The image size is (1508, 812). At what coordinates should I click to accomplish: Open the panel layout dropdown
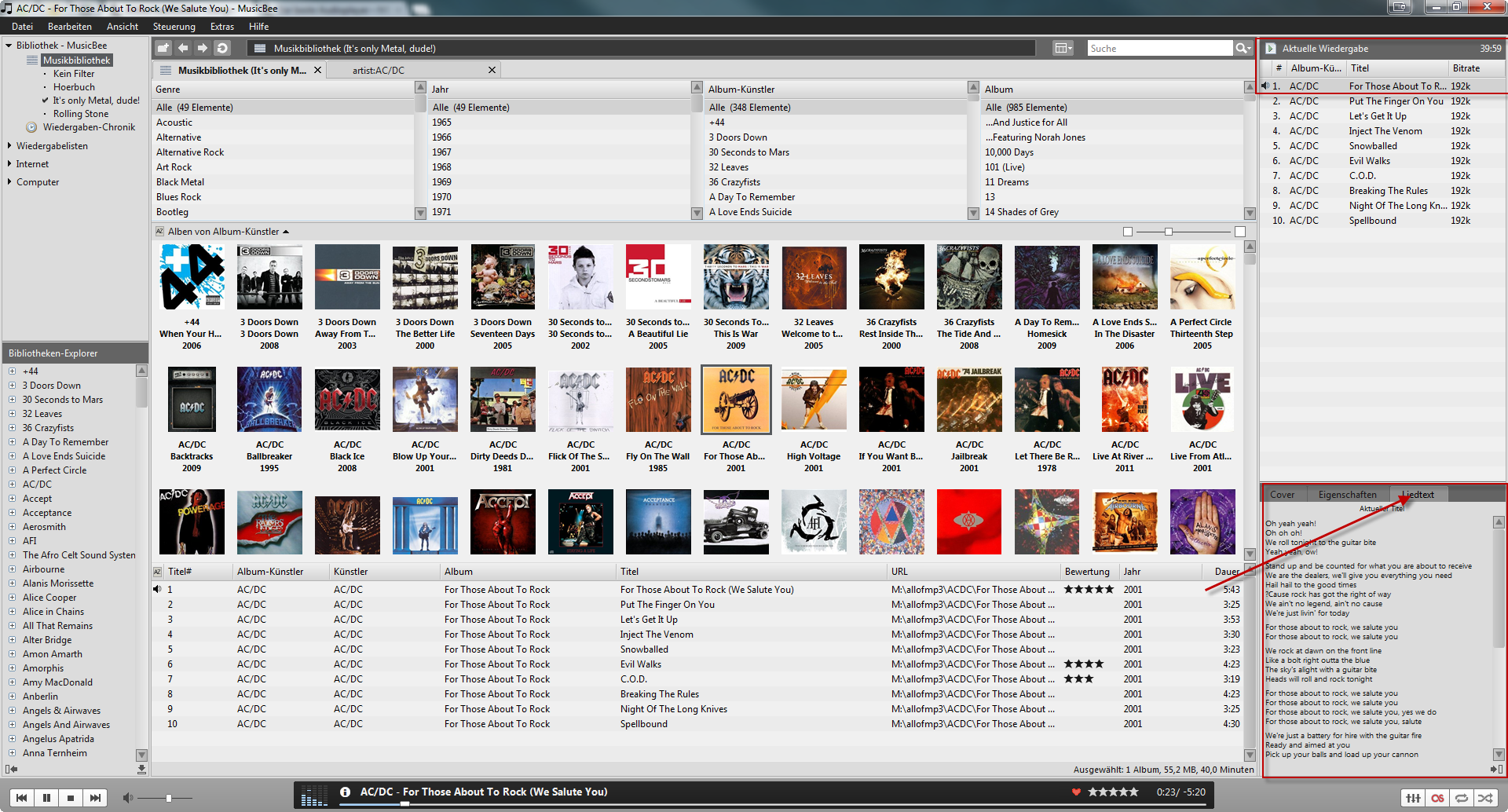[x=1063, y=48]
